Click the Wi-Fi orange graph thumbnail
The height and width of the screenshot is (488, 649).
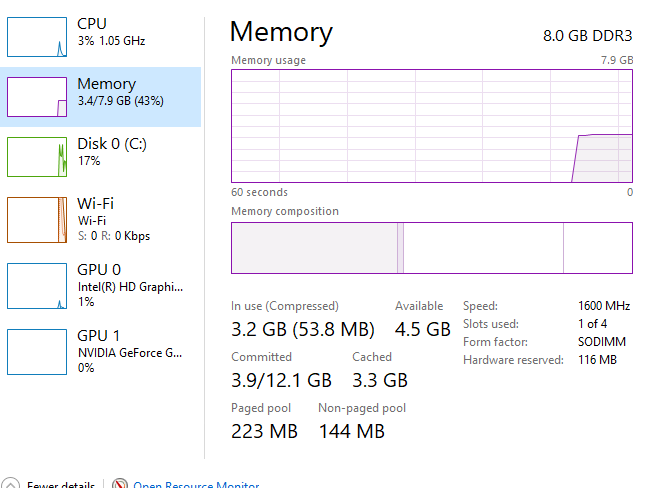(x=37, y=220)
